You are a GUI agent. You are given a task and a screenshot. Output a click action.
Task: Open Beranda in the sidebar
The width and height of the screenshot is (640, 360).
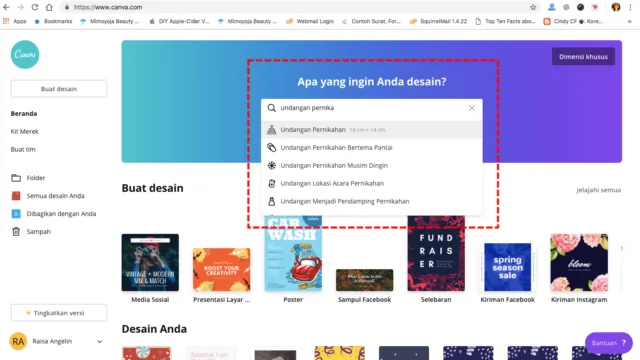24,113
